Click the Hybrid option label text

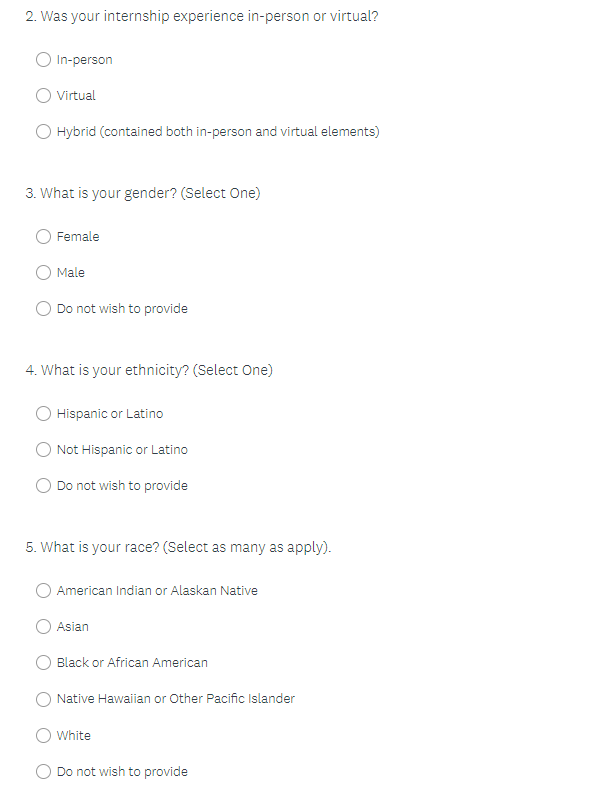[218, 131]
